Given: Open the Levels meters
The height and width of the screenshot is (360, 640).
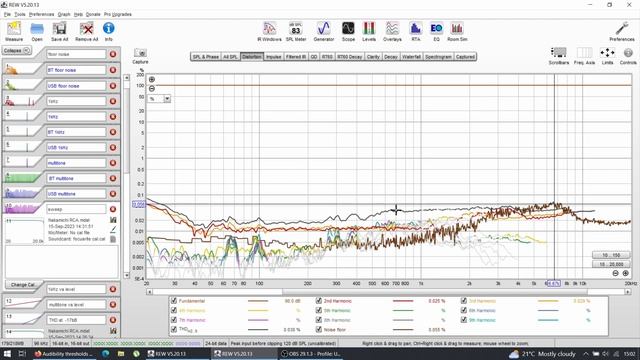Looking at the screenshot, I should pos(369,31).
